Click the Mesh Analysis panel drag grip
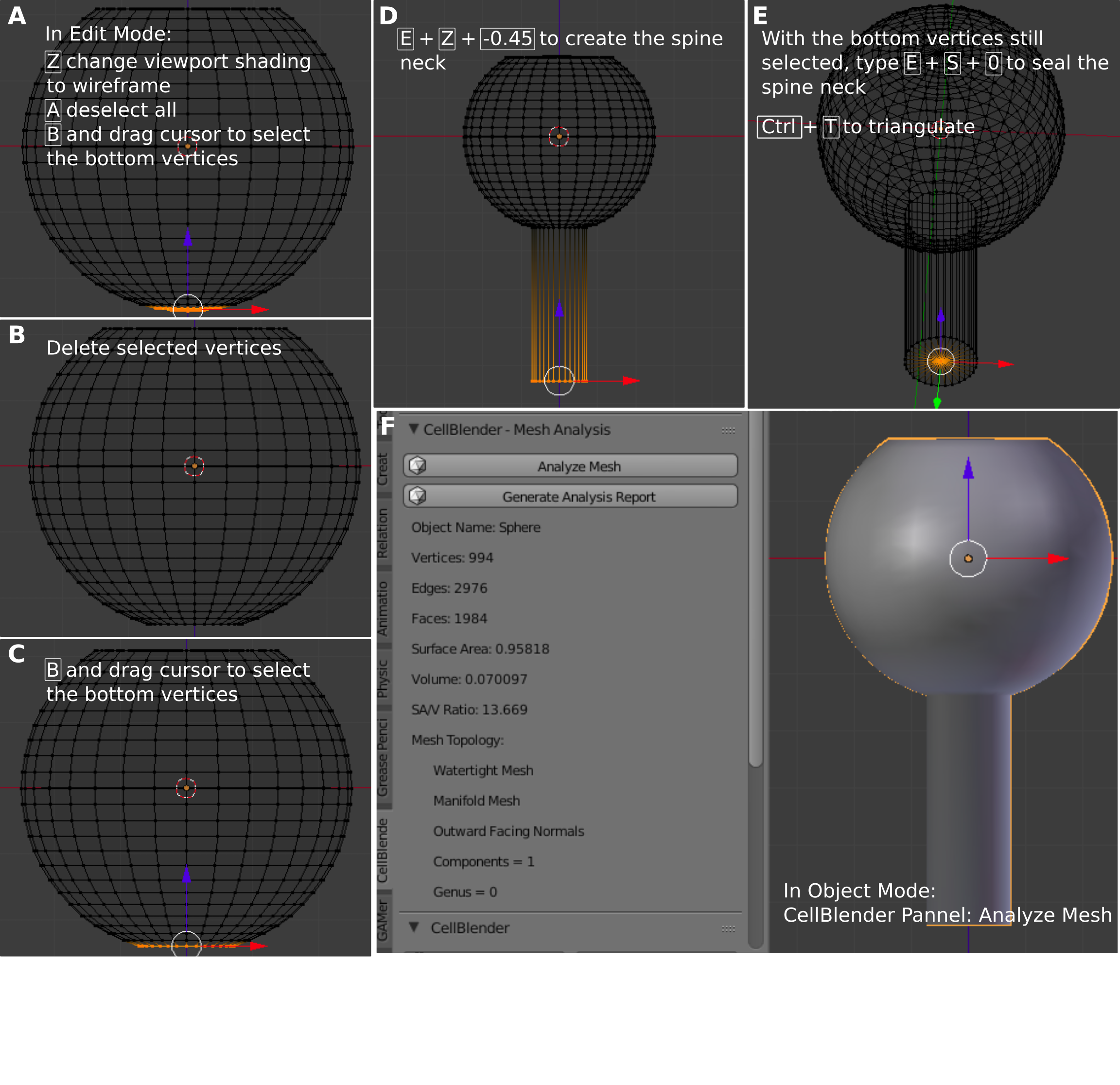 click(728, 430)
